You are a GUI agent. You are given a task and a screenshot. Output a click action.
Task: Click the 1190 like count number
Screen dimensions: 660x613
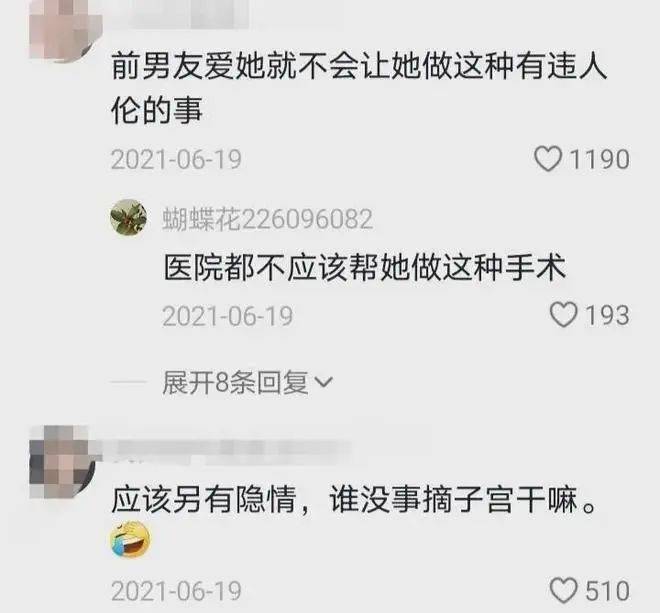[599, 160]
